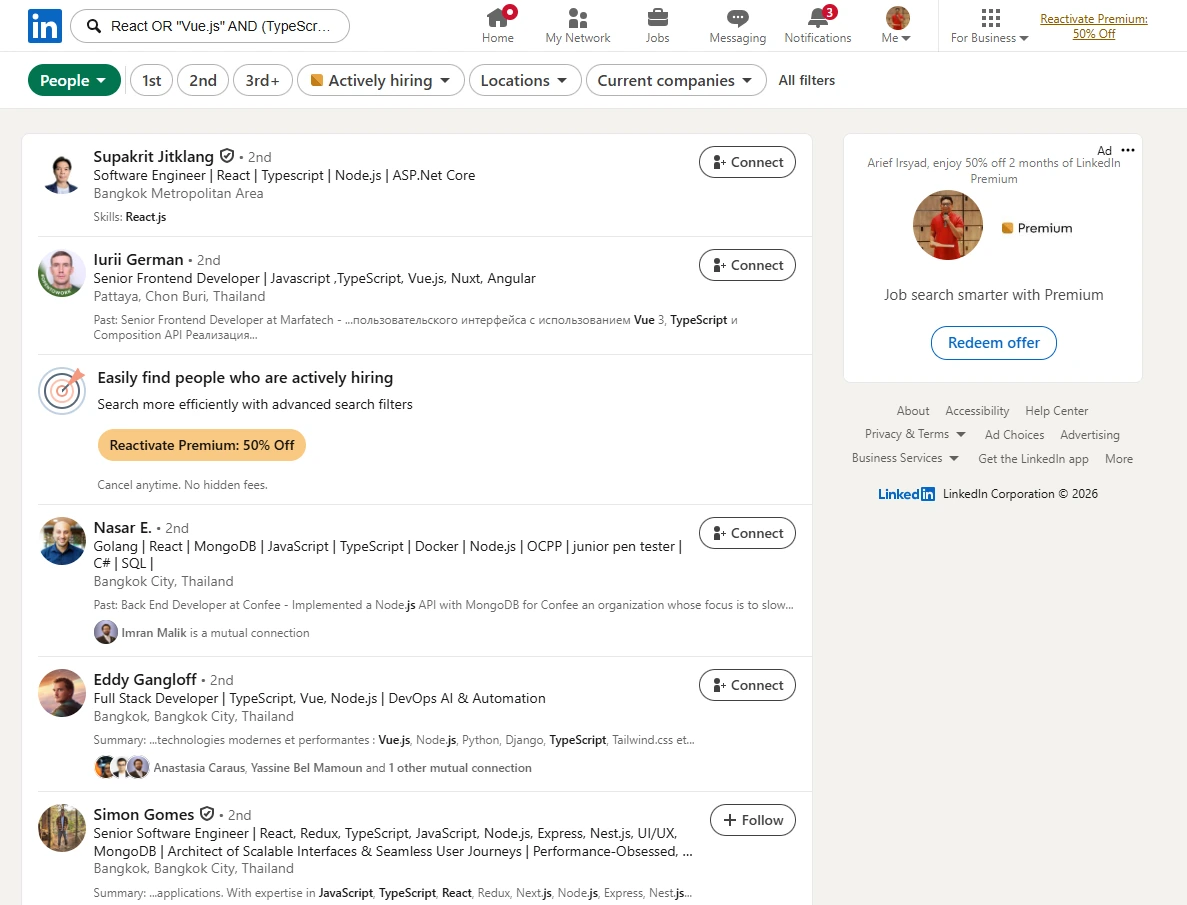1187x905 pixels.
Task: Connect with Eddy Gangloff
Action: (x=747, y=685)
